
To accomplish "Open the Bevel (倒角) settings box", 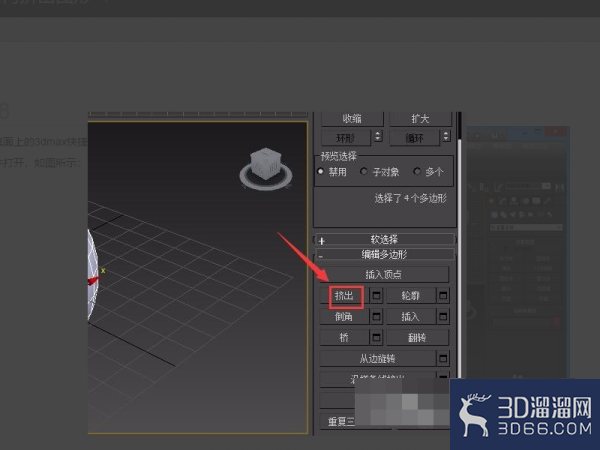I will [377, 316].
